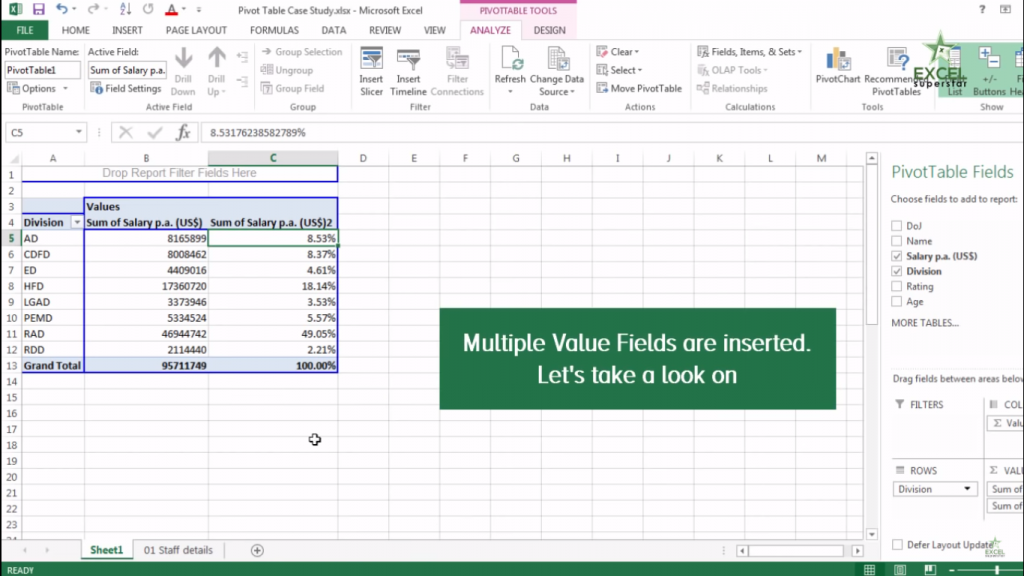Select the Grand Total cell B13
1024x576 pixels.
click(x=146, y=366)
